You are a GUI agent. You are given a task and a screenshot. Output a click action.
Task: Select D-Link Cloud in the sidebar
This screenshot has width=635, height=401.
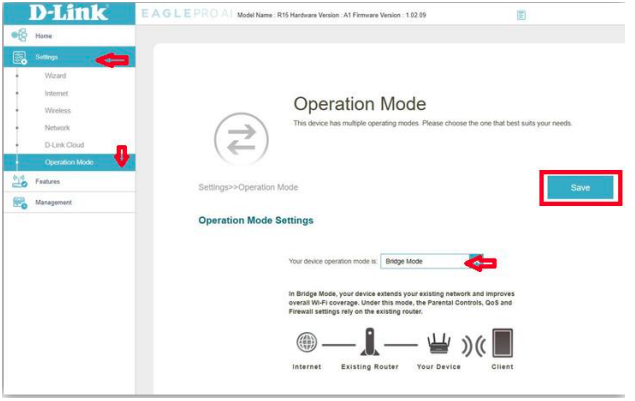point(63,145)
